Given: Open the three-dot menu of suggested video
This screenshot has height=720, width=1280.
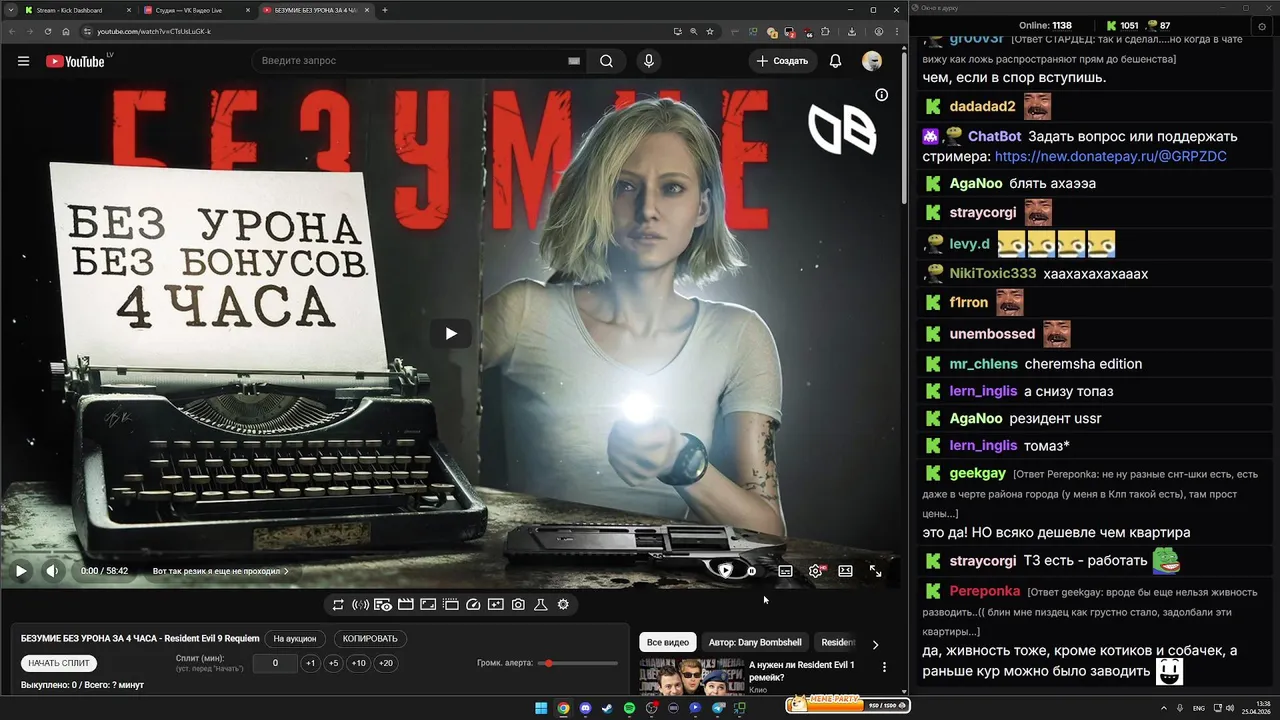Looking at the screenshot, I should tap(884, 667).
